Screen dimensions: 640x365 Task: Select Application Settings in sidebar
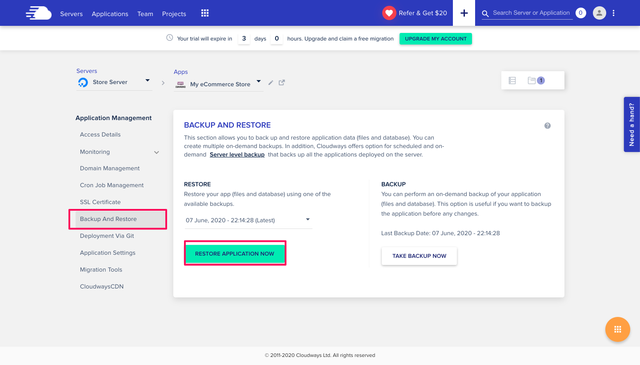[107, 253]
